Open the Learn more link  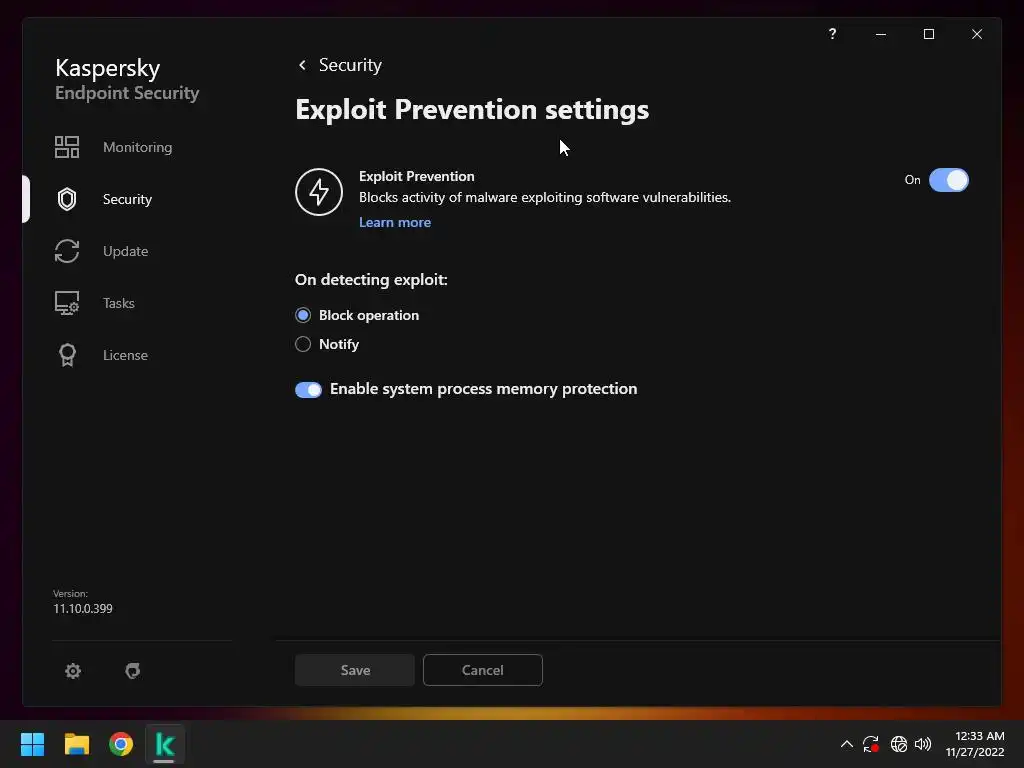(394, 222)
